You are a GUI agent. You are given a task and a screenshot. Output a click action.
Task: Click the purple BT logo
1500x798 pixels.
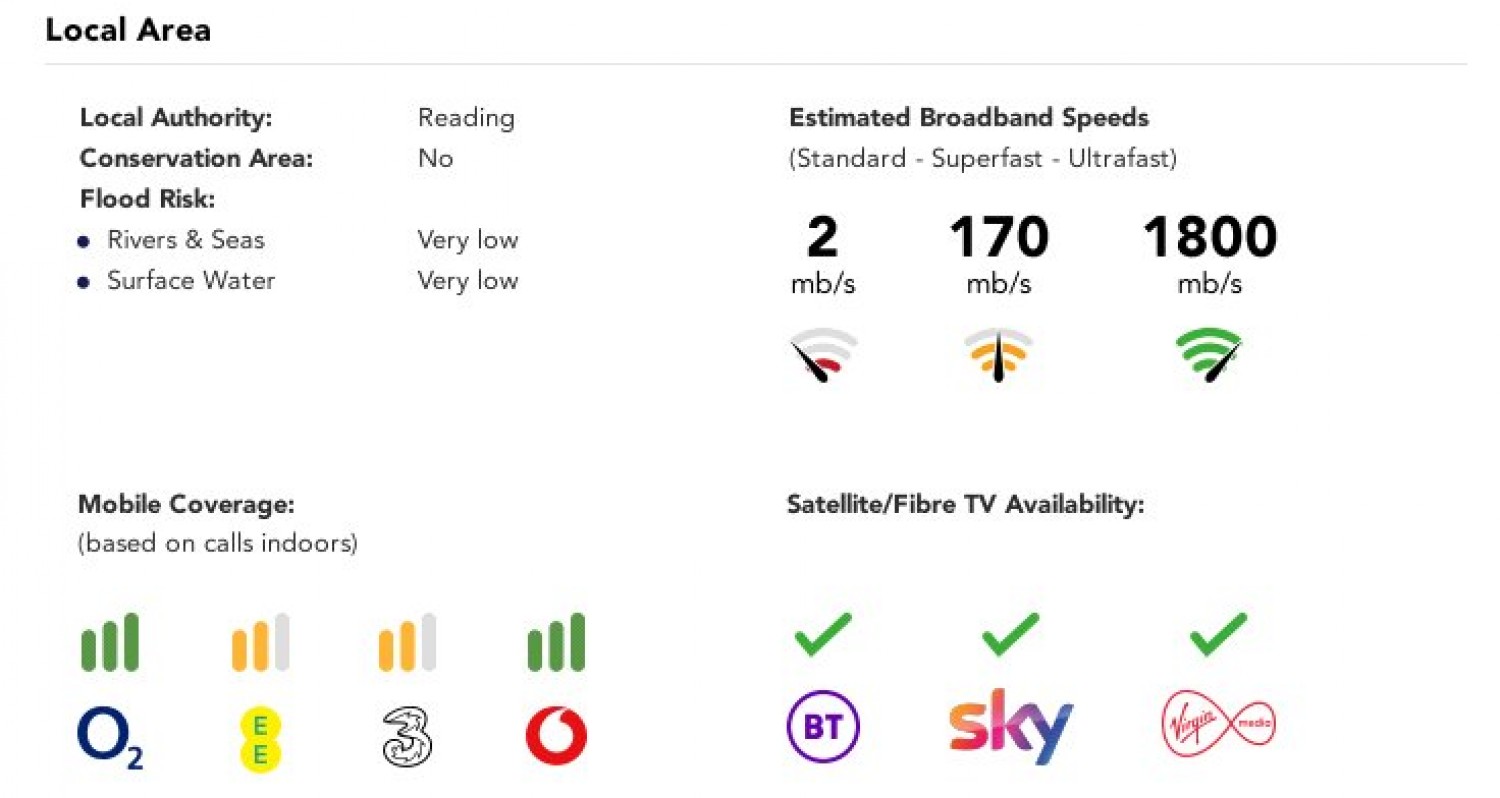tap(823, 728)
